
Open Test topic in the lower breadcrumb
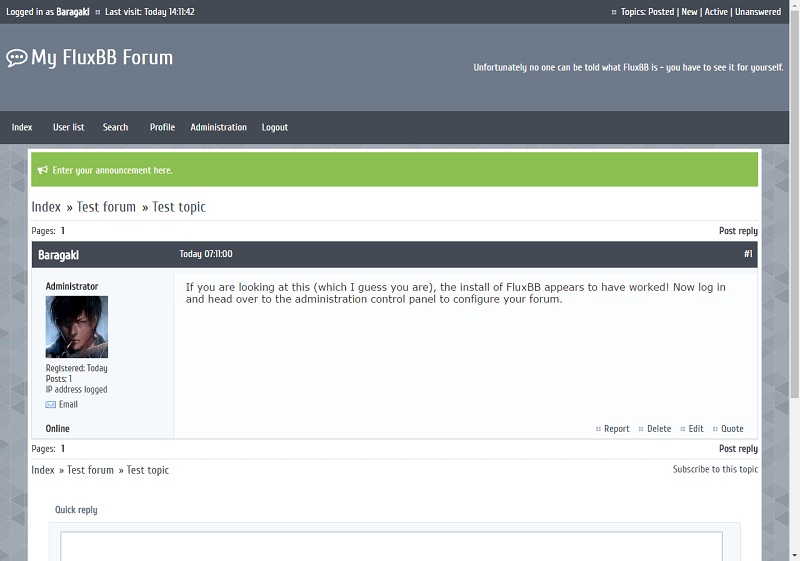click(x=147, y=470)
